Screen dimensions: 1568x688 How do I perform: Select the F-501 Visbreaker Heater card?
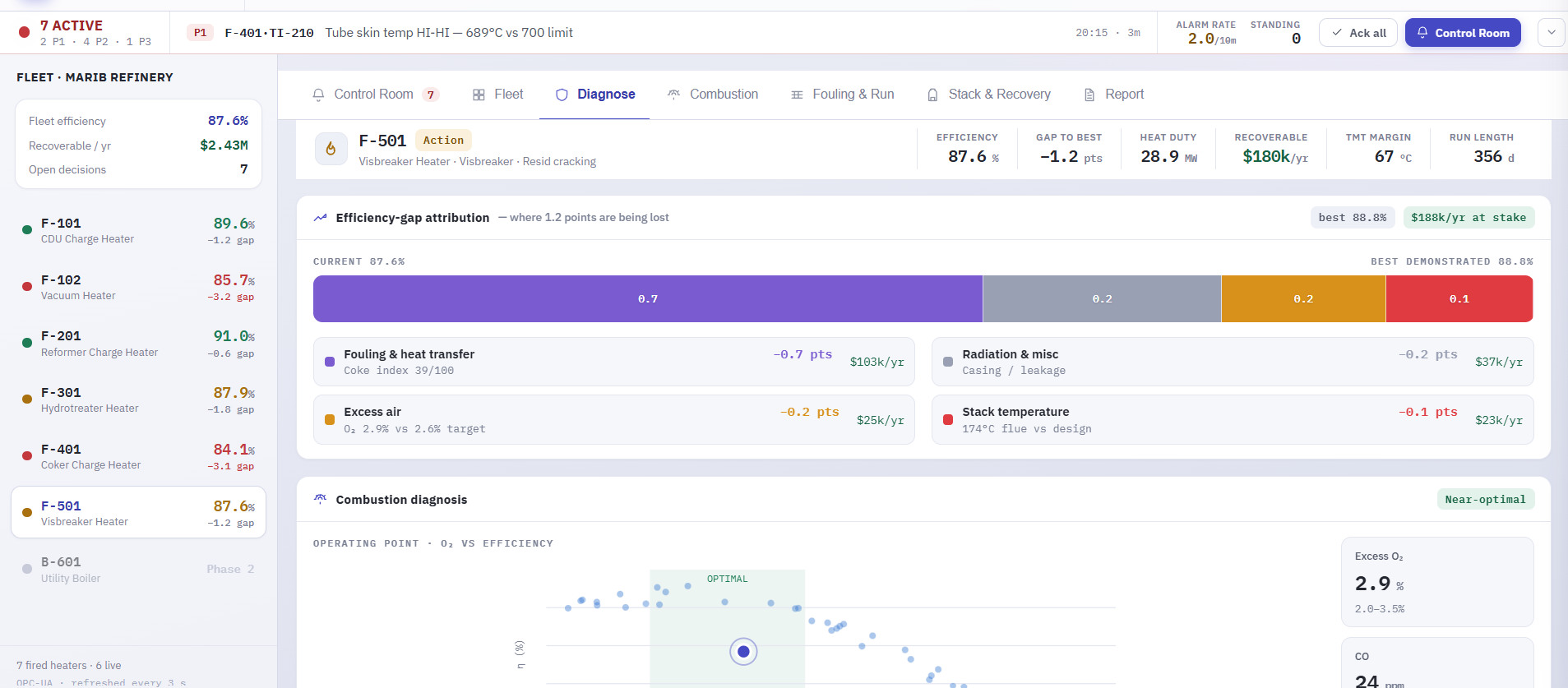click(x=138, y=513)
